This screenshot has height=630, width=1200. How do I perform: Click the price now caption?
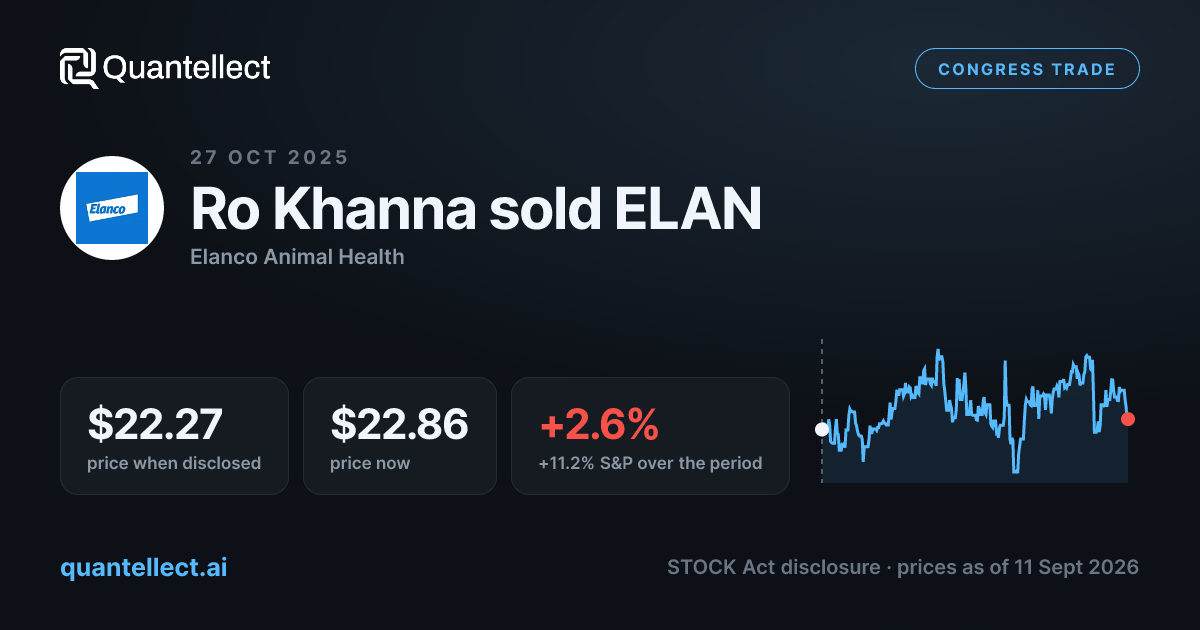click(x=370, y=463)
